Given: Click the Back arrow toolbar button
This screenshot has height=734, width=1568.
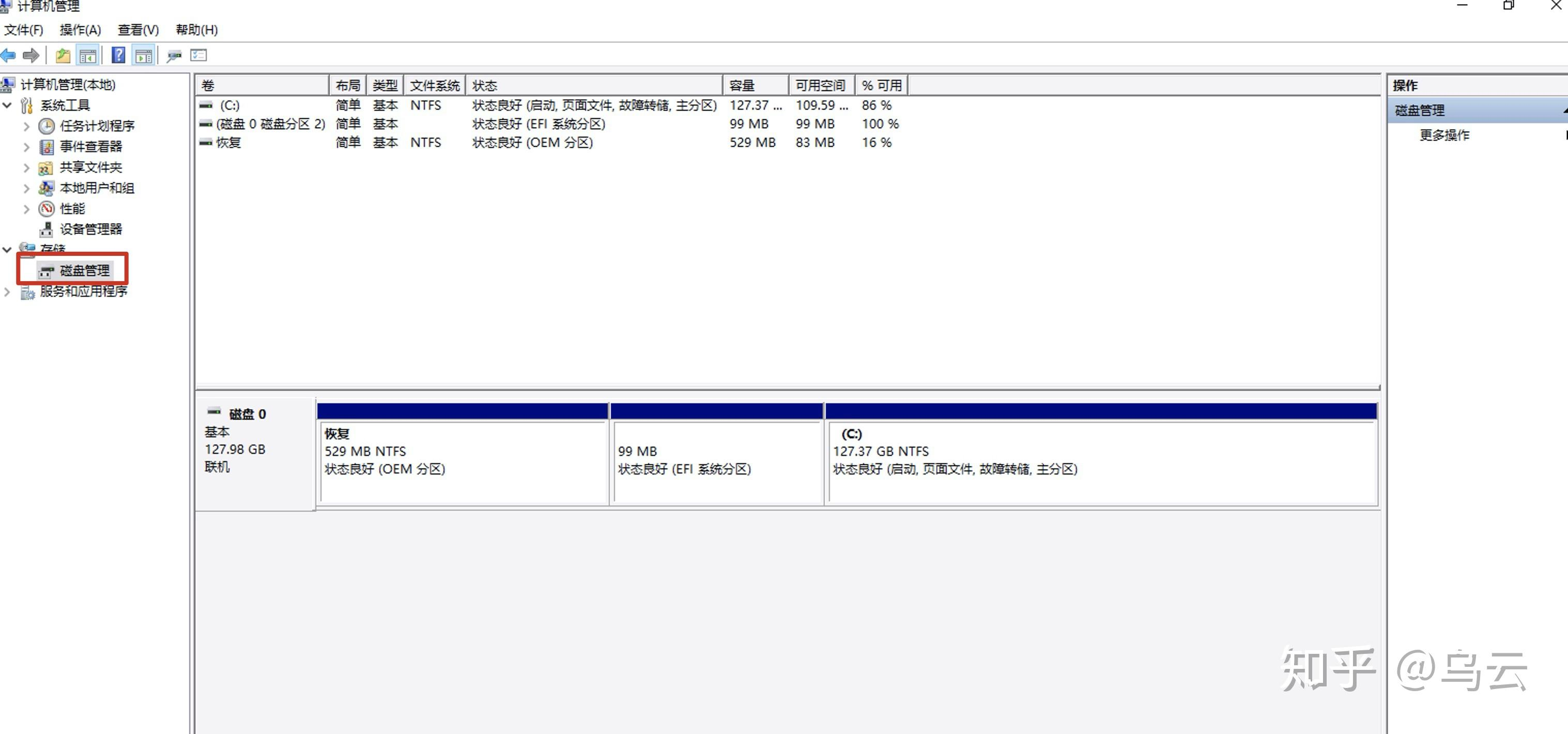Looking at the screenshot, I should 8,56.
